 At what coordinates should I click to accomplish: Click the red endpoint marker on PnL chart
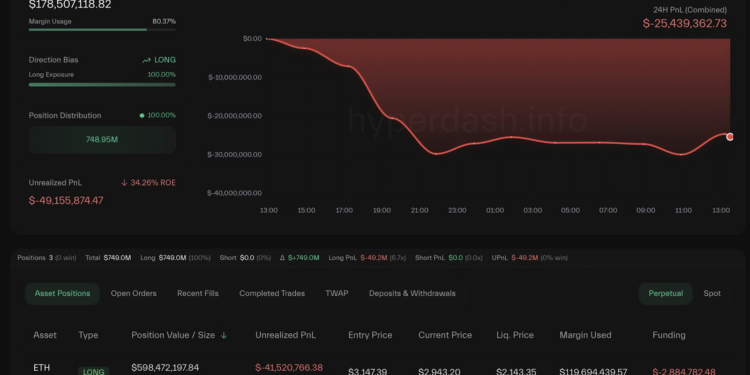point(730,137)
